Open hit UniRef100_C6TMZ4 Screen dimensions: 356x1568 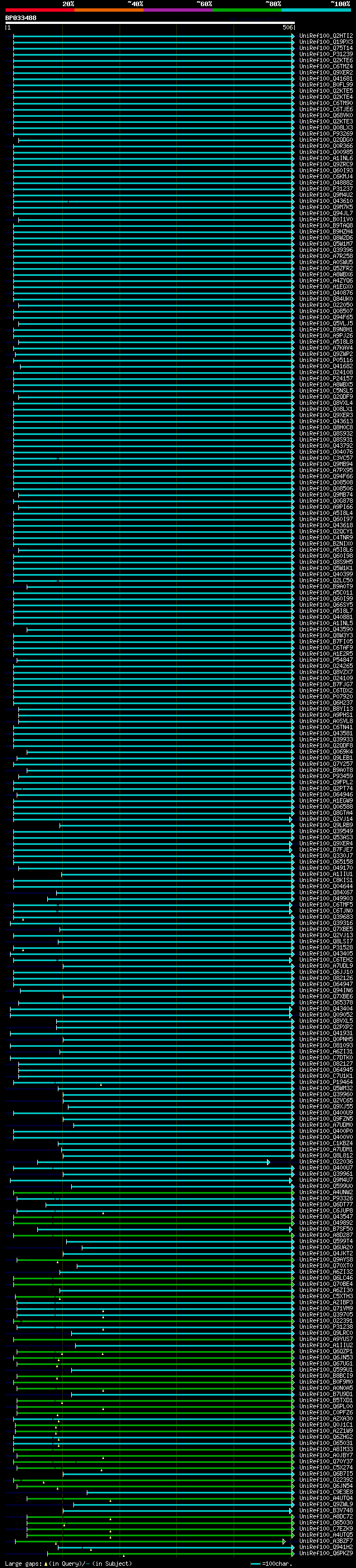pyautogui.click(x=326, y=66)
